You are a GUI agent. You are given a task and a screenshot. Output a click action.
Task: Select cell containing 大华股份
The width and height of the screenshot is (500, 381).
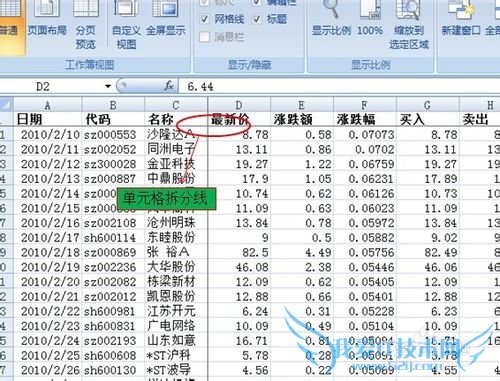point(176,267)
